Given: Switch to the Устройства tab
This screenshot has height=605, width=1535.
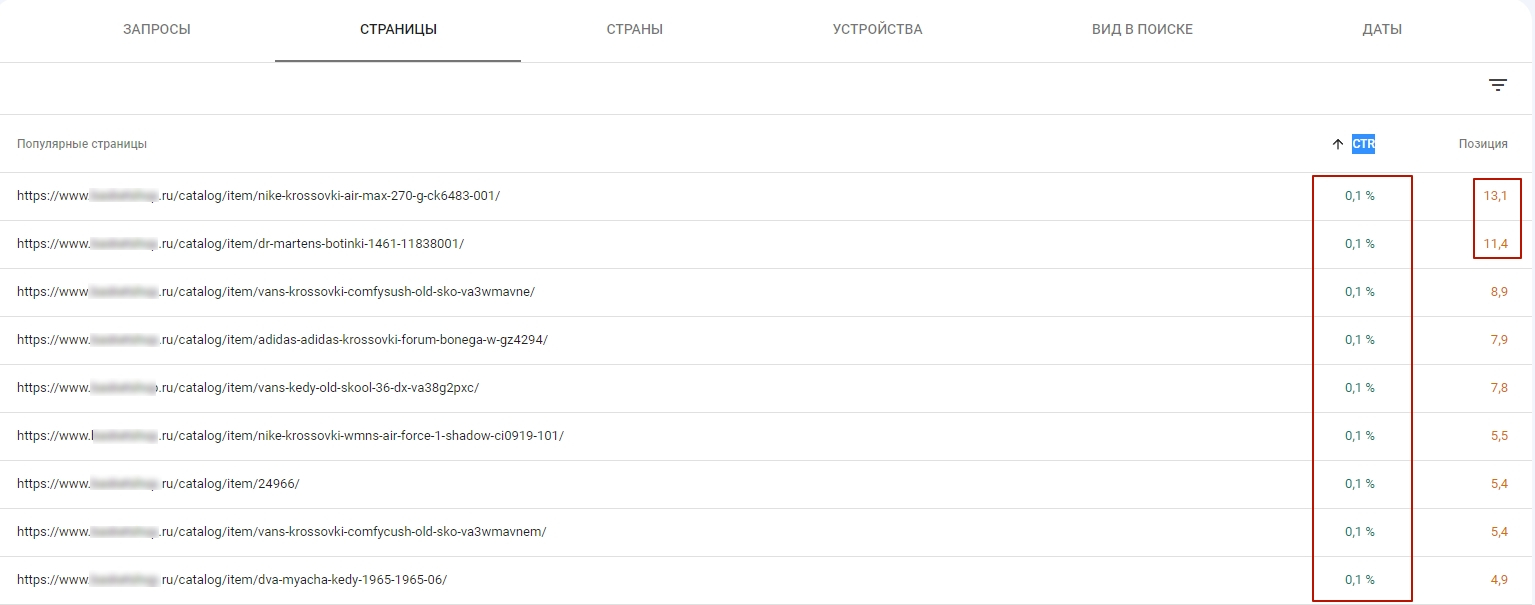Looking at the screenshot, I should [x=877, y=30].
